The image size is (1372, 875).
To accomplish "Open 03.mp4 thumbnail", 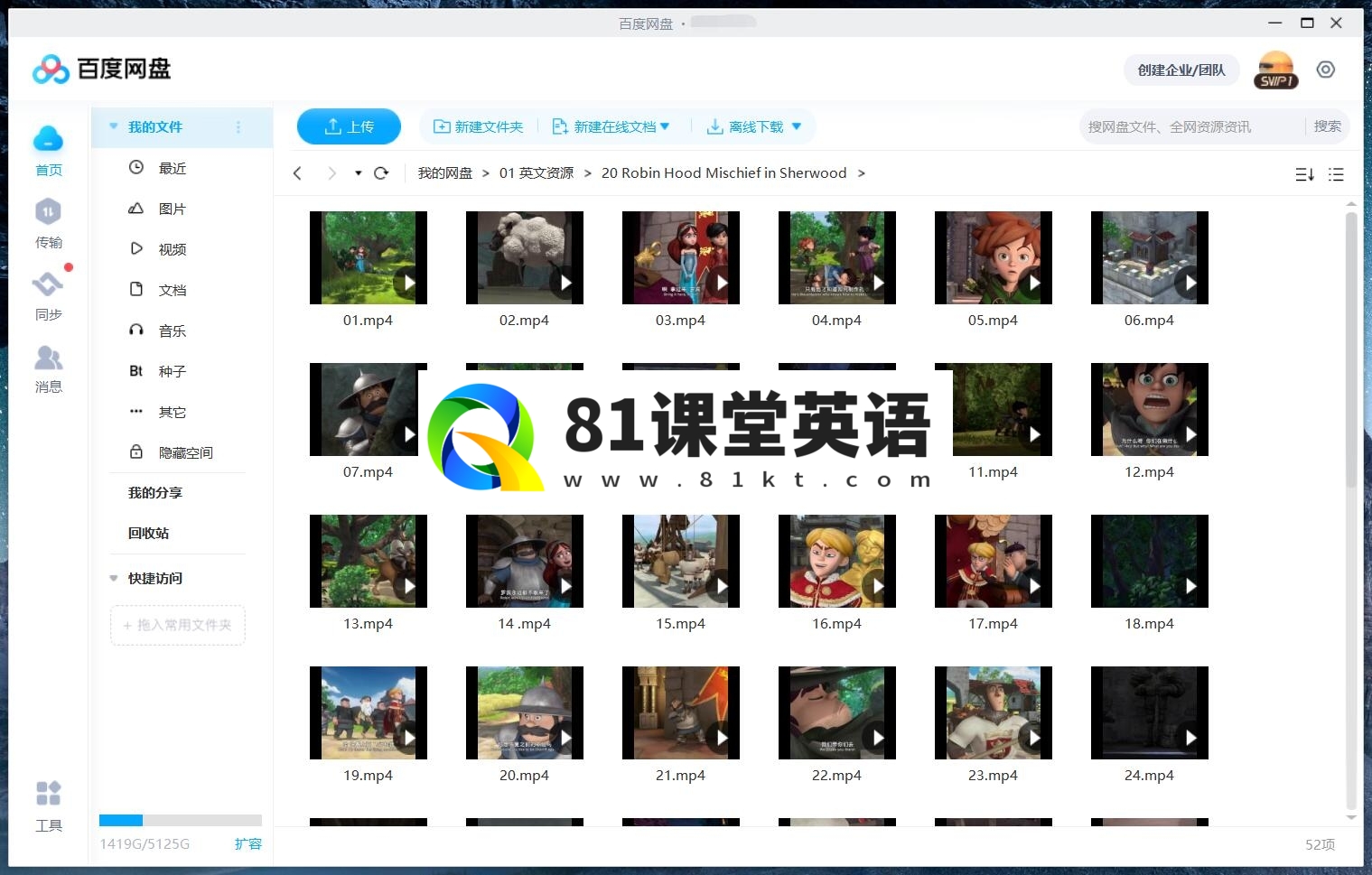I will 681,257.
